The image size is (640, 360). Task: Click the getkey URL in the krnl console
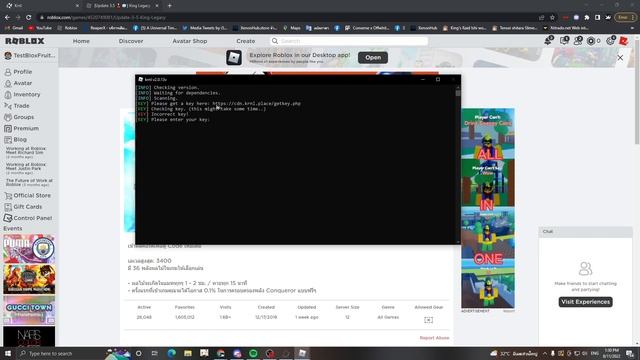point(256,104)
